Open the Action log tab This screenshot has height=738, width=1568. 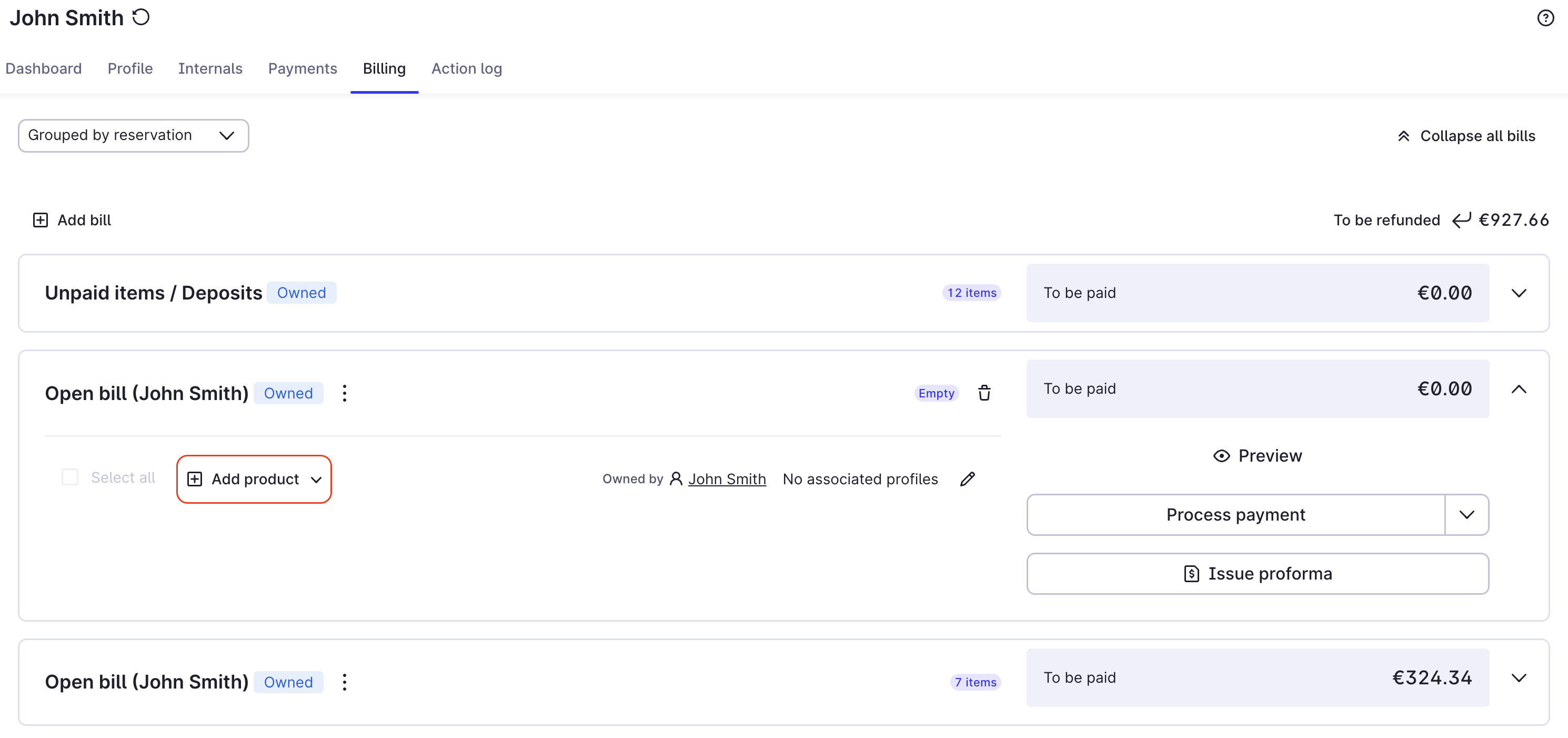467,68
